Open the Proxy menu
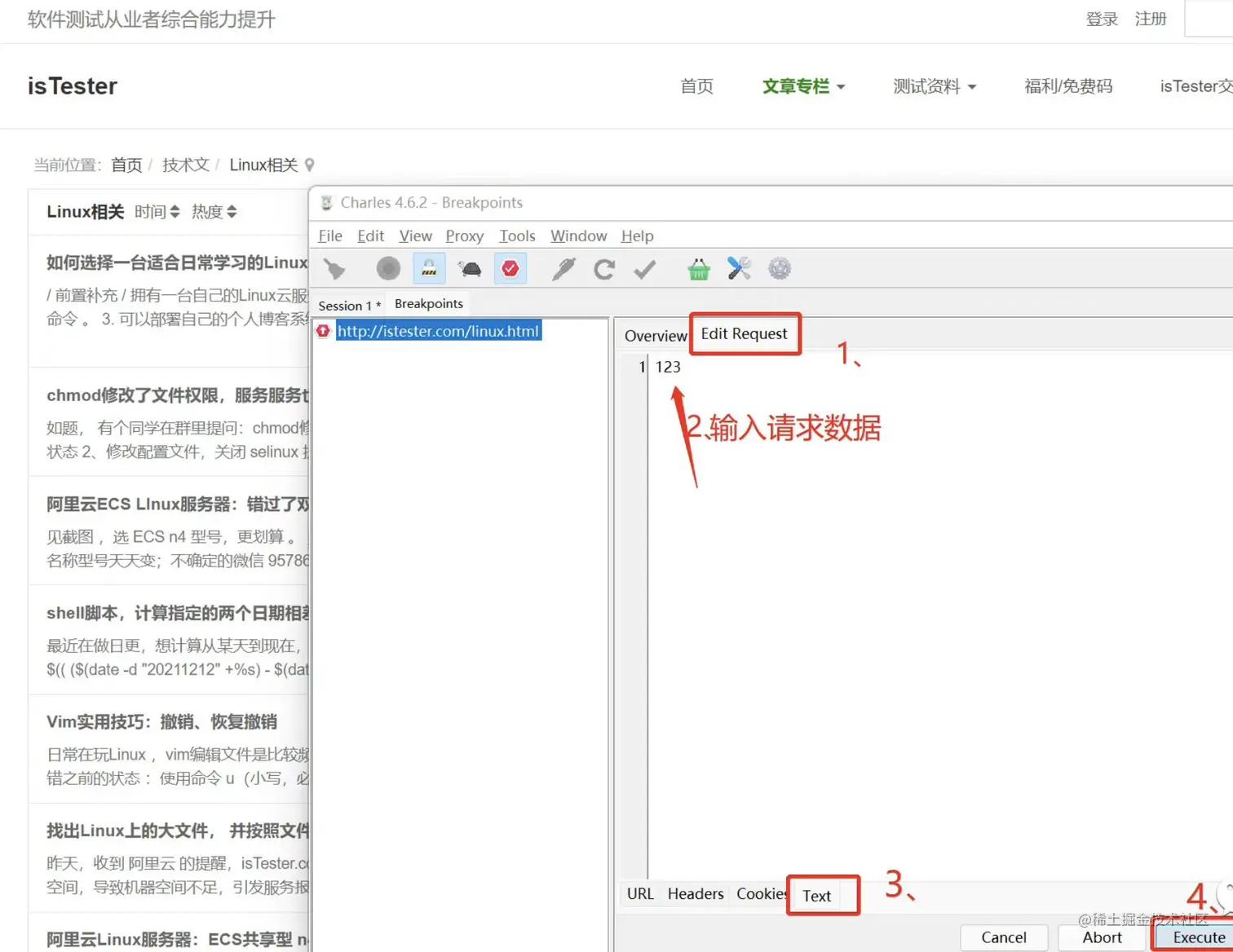 pos(465,236)
